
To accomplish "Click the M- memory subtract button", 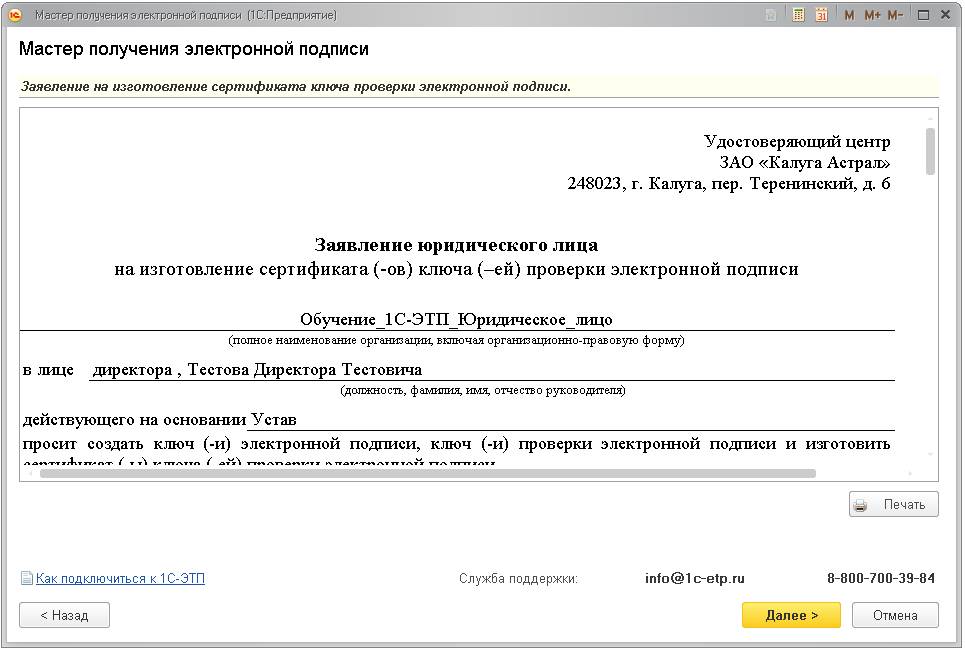I will tap(895, 15).
